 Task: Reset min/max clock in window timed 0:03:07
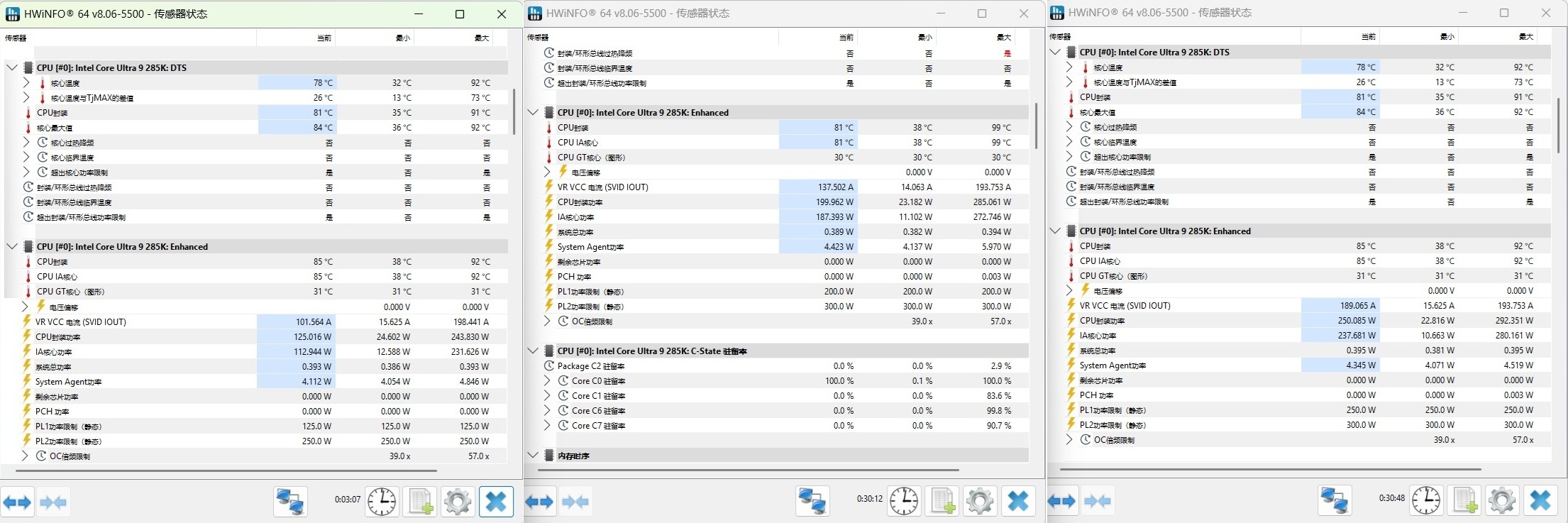coord(382,502)
